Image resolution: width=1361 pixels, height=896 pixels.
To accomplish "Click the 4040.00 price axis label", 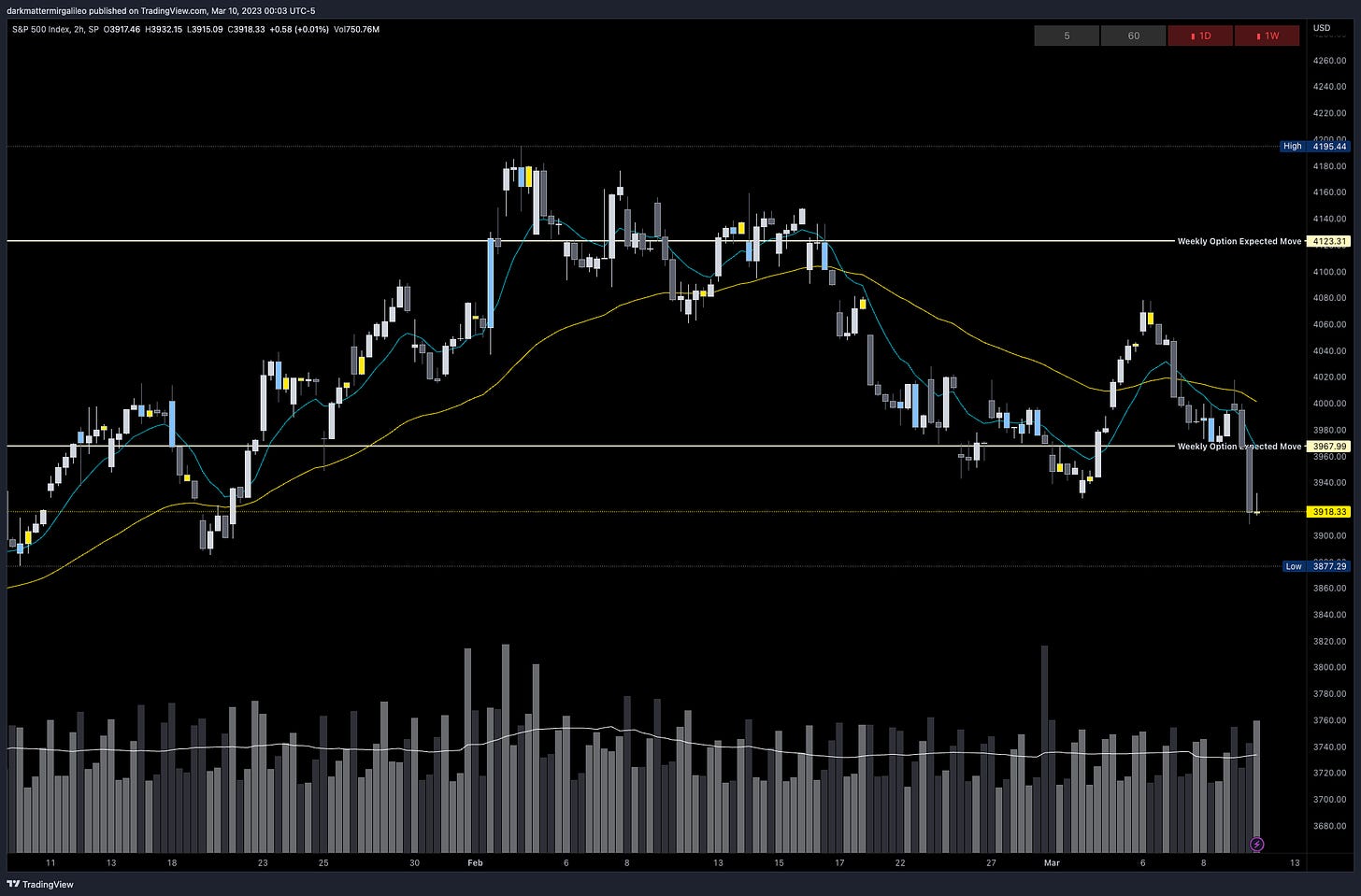I will [x=1329, y=351].
